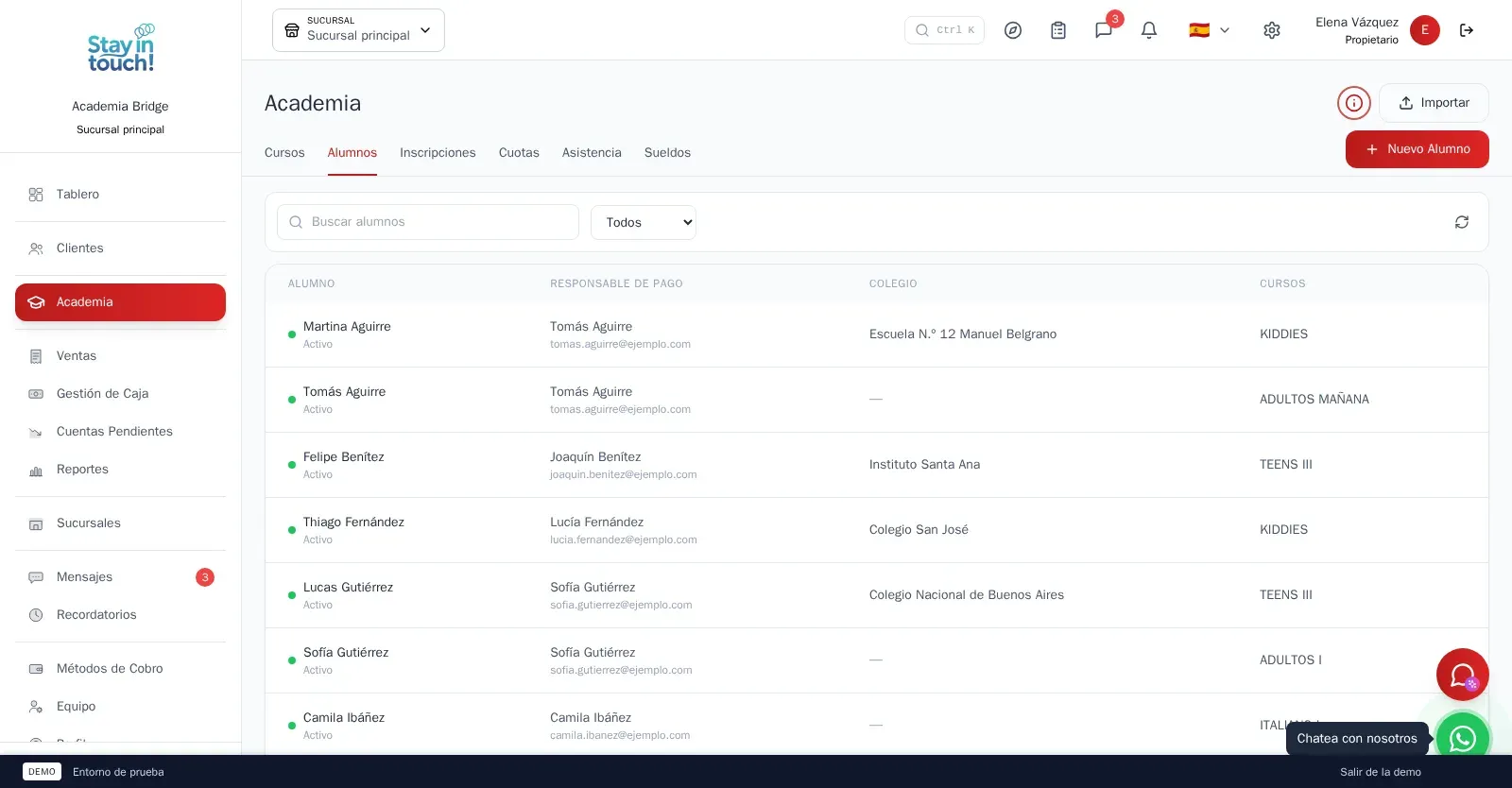Open Tablero in the sidebar

coord(121,195)
